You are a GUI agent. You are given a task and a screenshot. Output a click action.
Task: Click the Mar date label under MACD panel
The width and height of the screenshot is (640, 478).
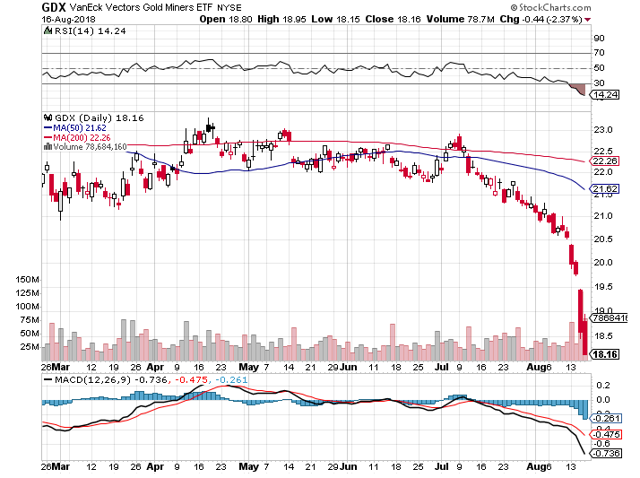coord(60,467)
